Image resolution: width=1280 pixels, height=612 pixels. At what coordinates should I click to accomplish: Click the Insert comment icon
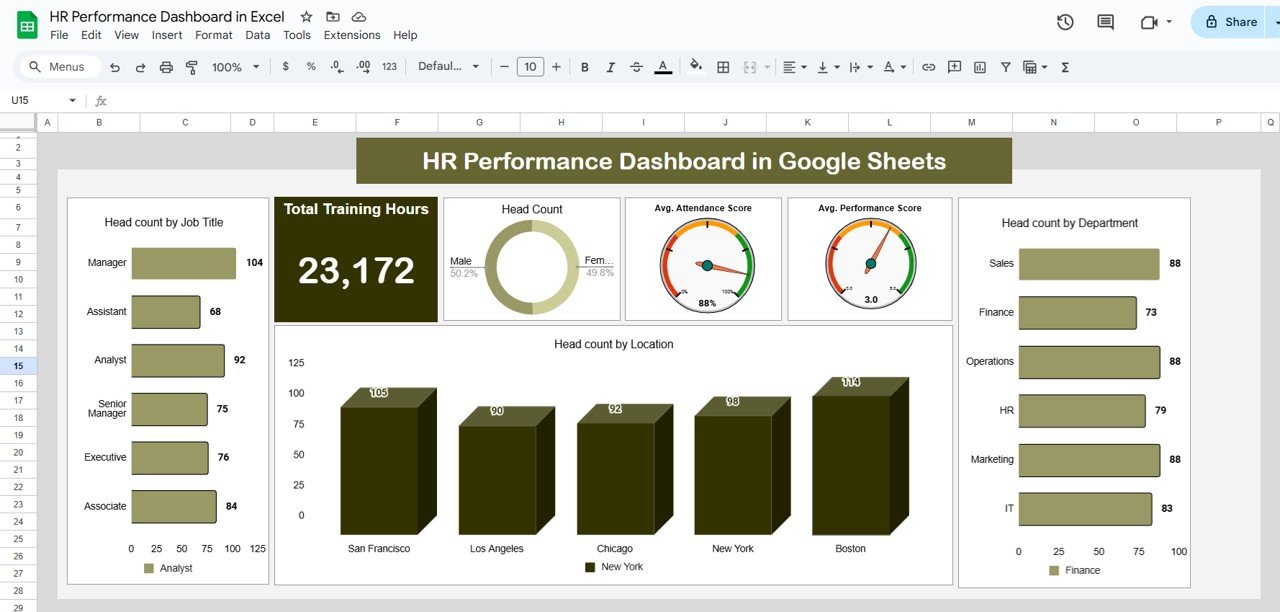(x=954, y=67)
